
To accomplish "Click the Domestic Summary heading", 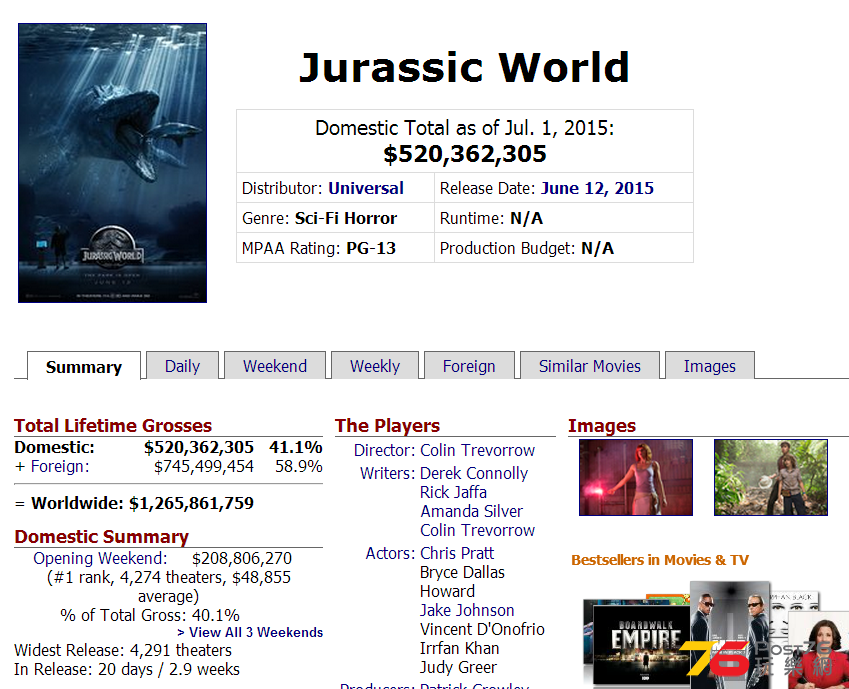I will point(102,537).
